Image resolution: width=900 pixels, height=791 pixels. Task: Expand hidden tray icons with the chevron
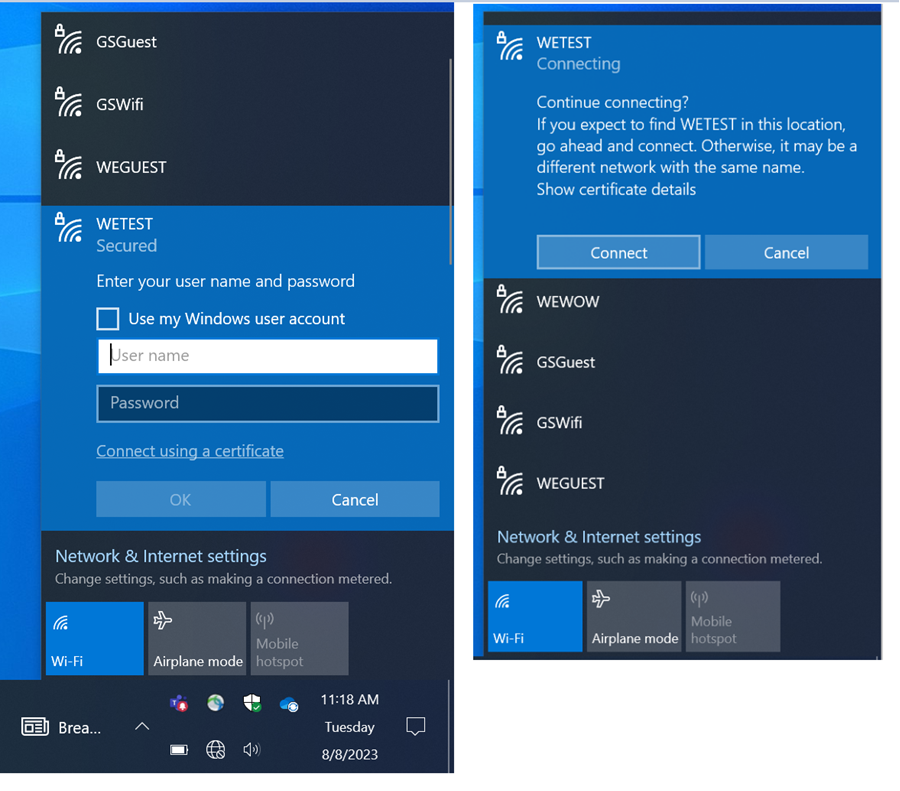coord(141,727)
